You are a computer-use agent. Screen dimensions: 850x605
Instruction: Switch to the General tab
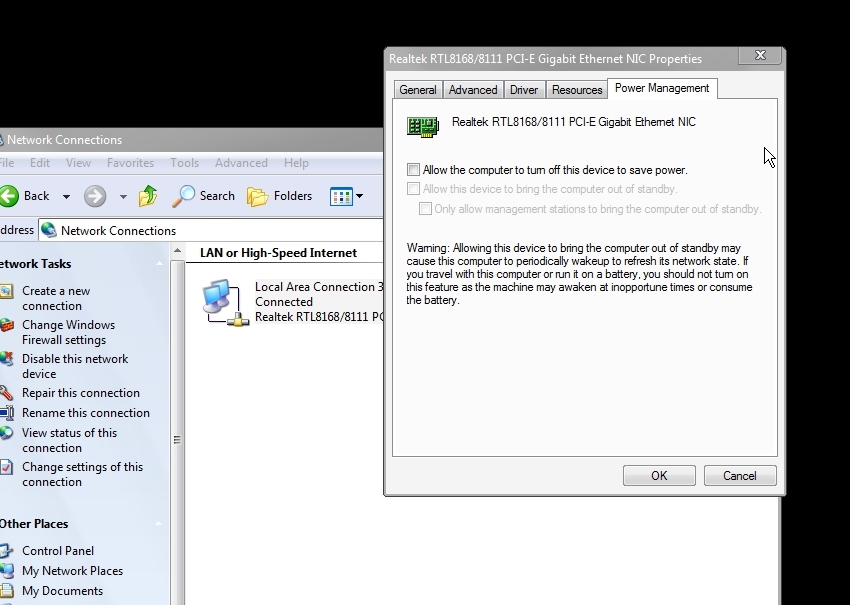[418, 90]
